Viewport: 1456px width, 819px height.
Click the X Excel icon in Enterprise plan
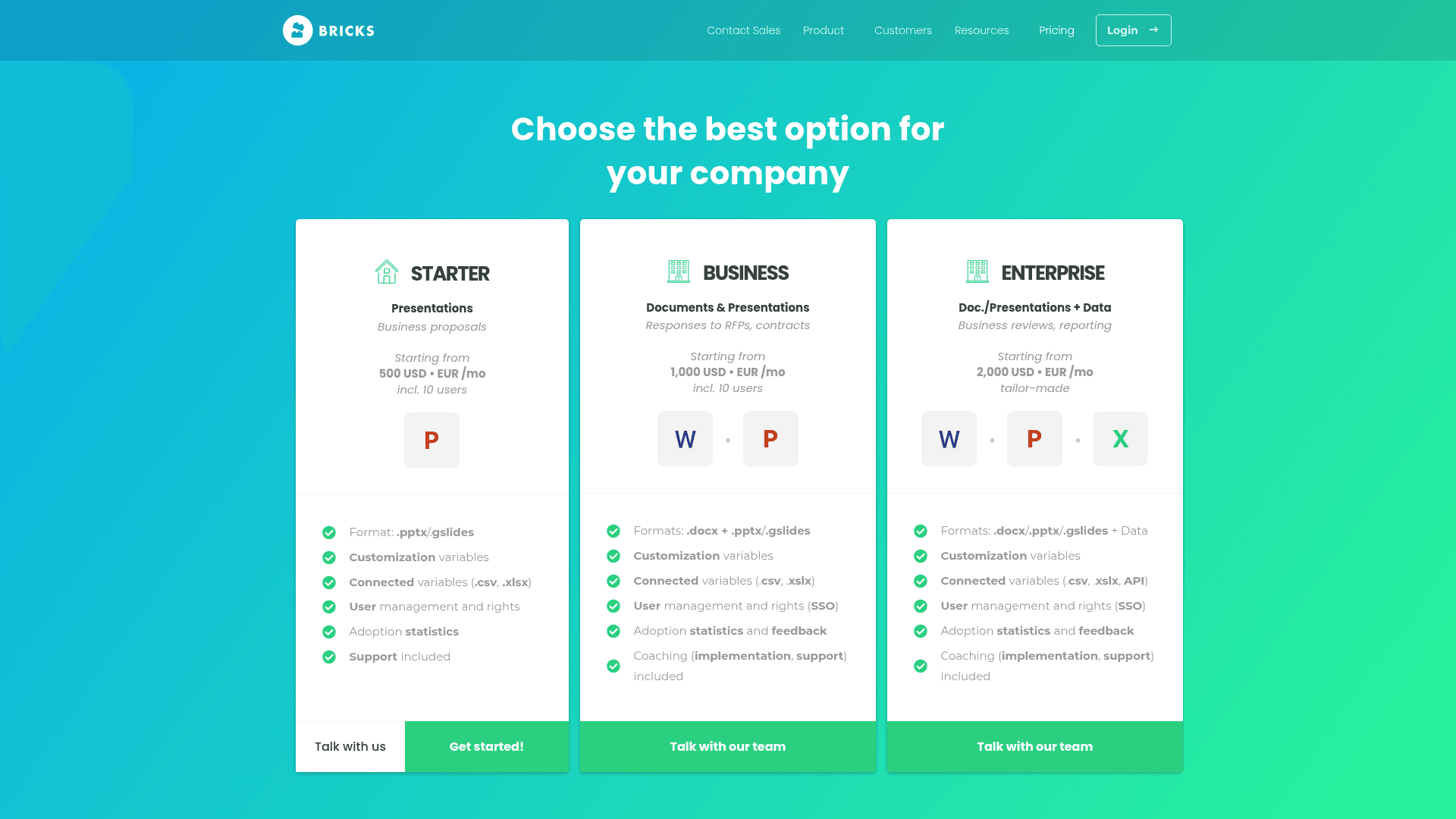1120,438
